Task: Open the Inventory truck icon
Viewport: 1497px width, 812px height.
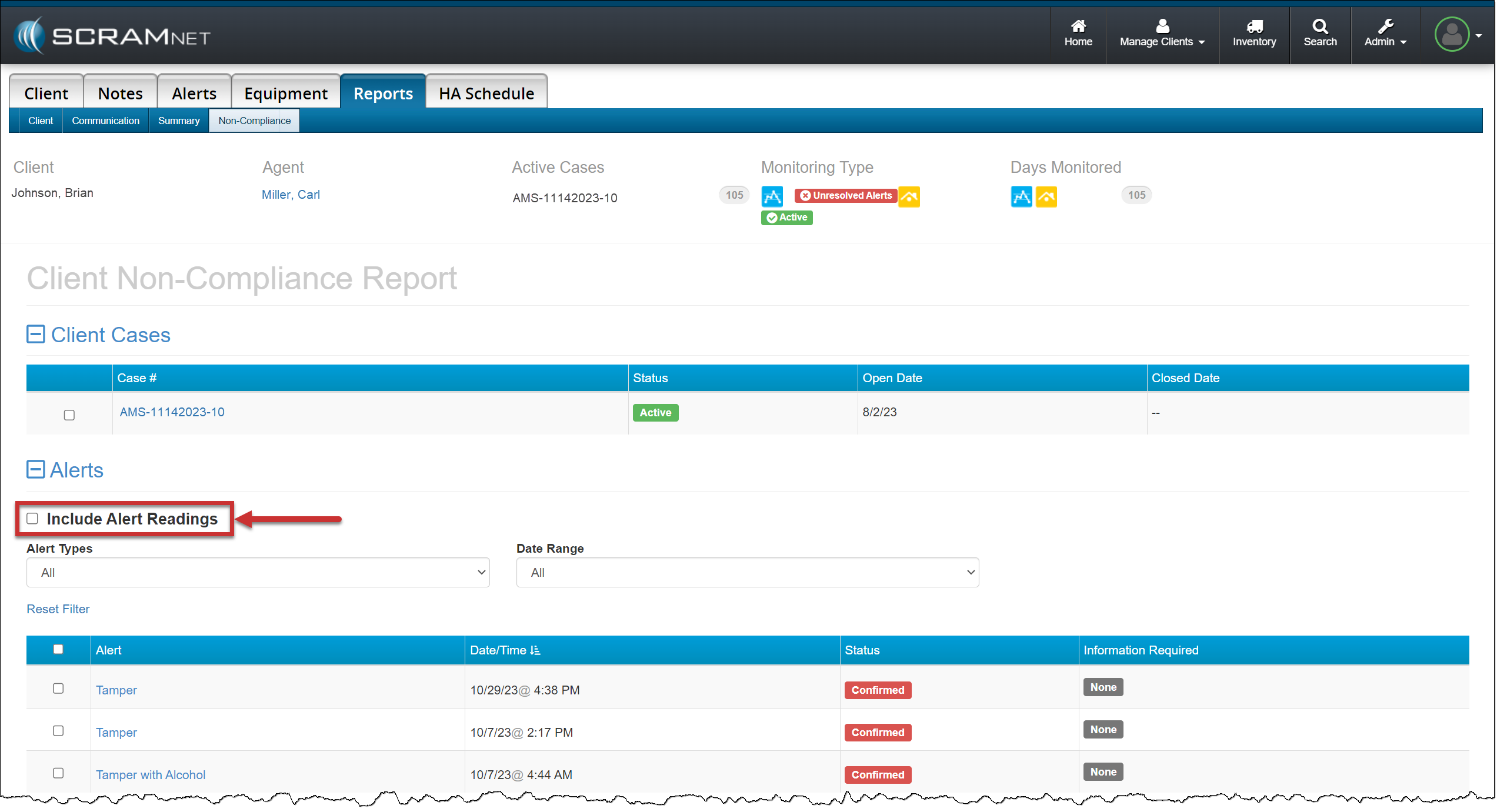Action: tap(1253, 26)
